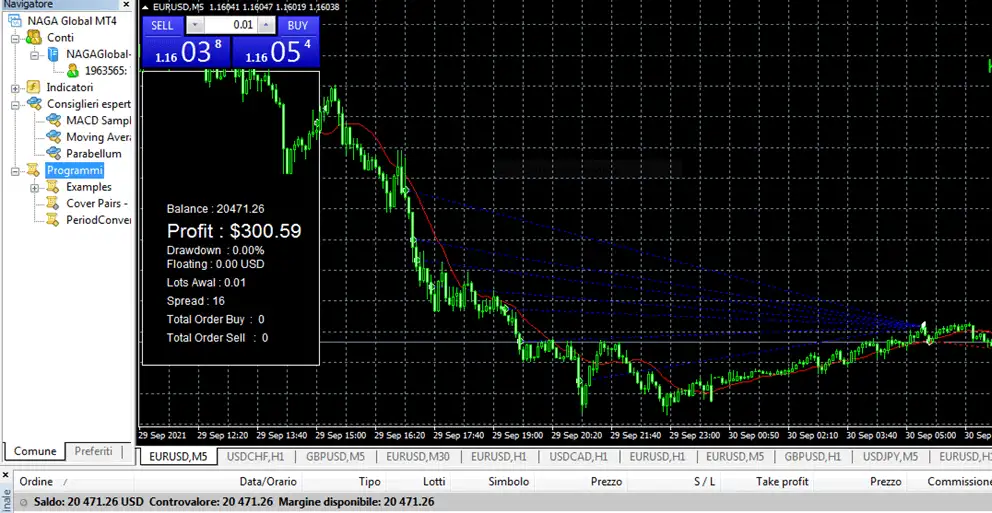This screenshot has width=992, height=513.
Task: Select the PeriodConverter script icon
Action: coord(53,220)
